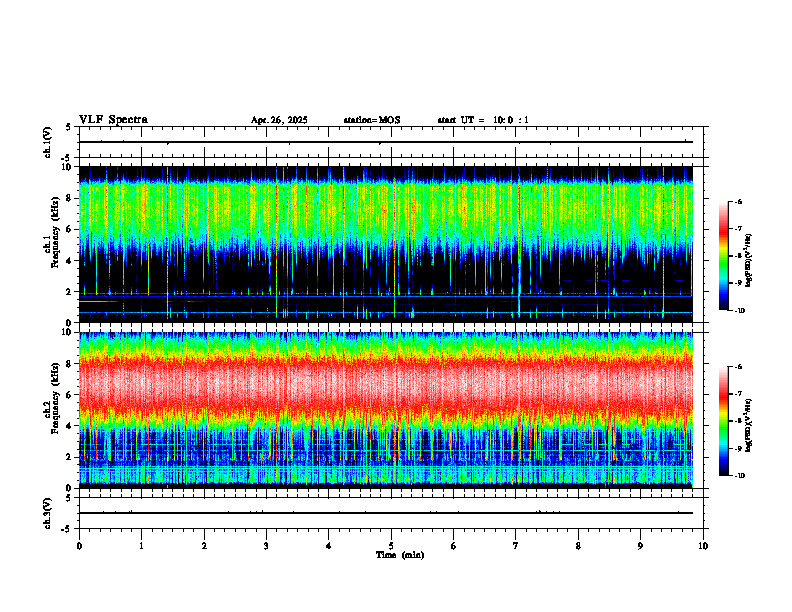Click the ch.1 voltage waveform trace
Screen dimensions: 792x612
pos(385,142)
